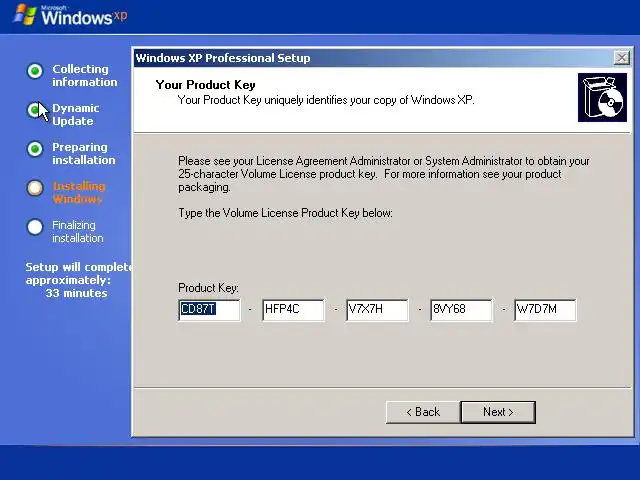Close the Windows XP Professional Setup dialog
640x480 pixels.
[x=622, y=58]
